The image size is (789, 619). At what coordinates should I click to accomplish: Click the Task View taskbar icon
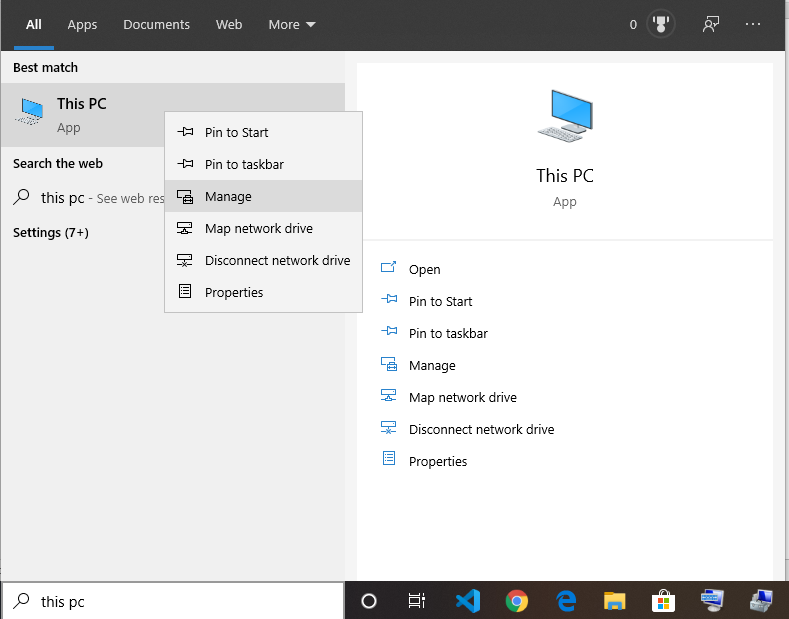click(417, 600)
